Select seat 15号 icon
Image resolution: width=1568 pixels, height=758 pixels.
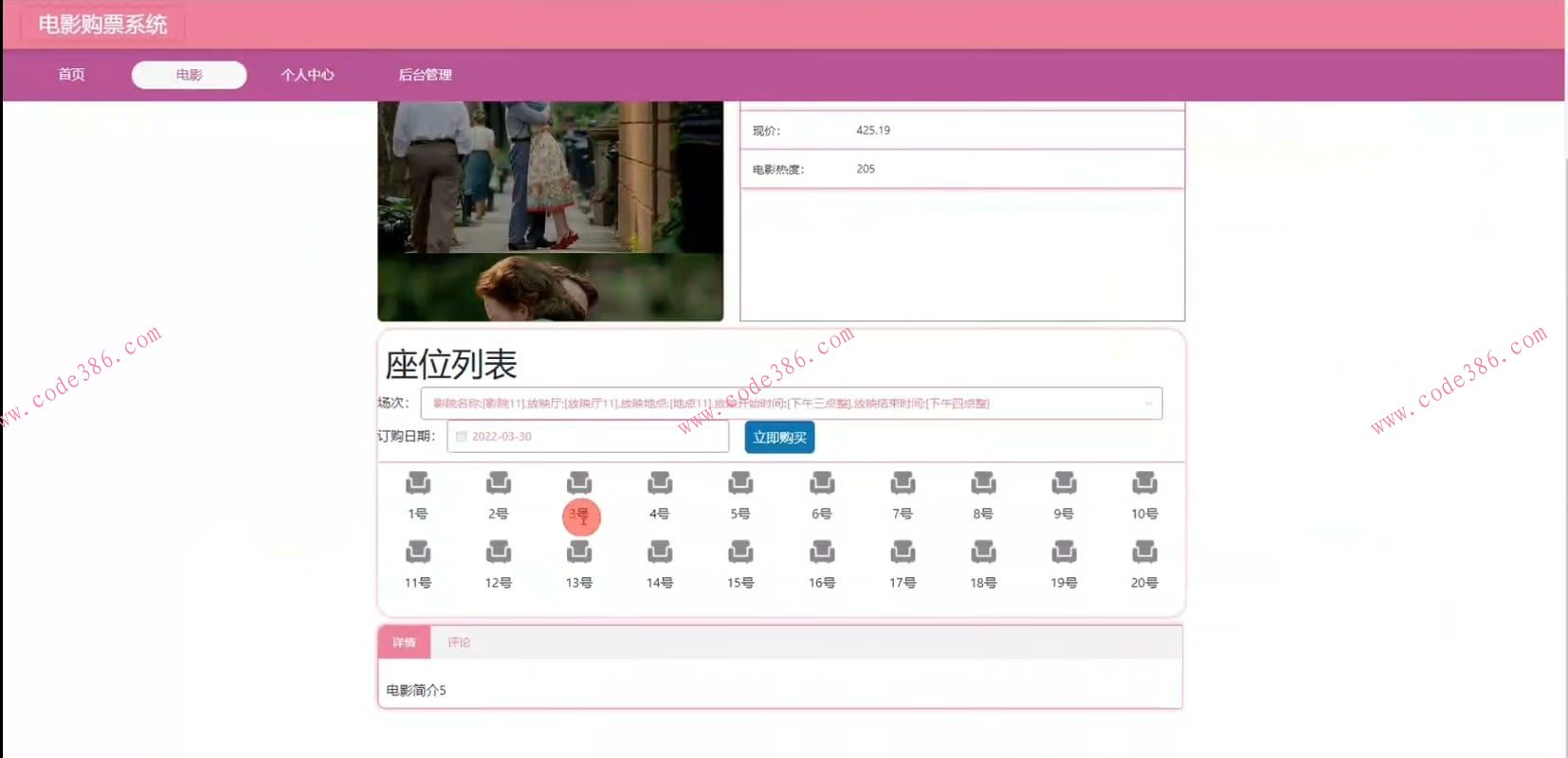point(740,551)
